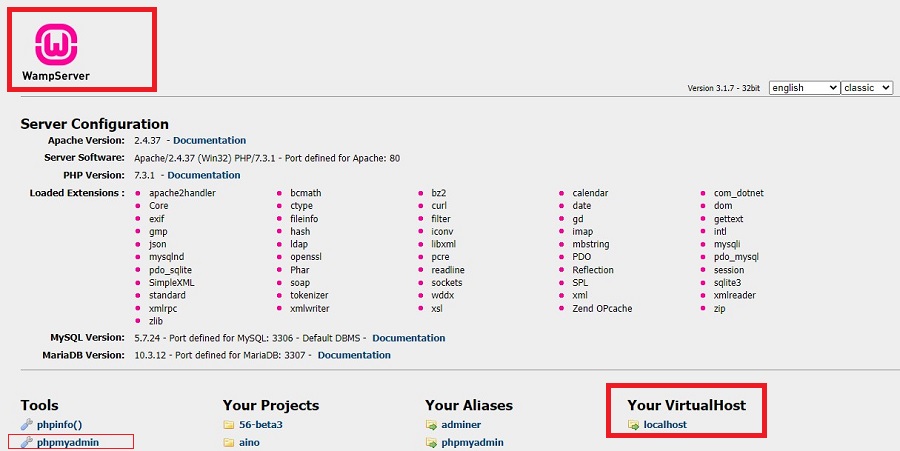The height and width of the screenshot is (451, 900).
Task: Click the mysqli extension entry
Action: (x=727, y=244)
